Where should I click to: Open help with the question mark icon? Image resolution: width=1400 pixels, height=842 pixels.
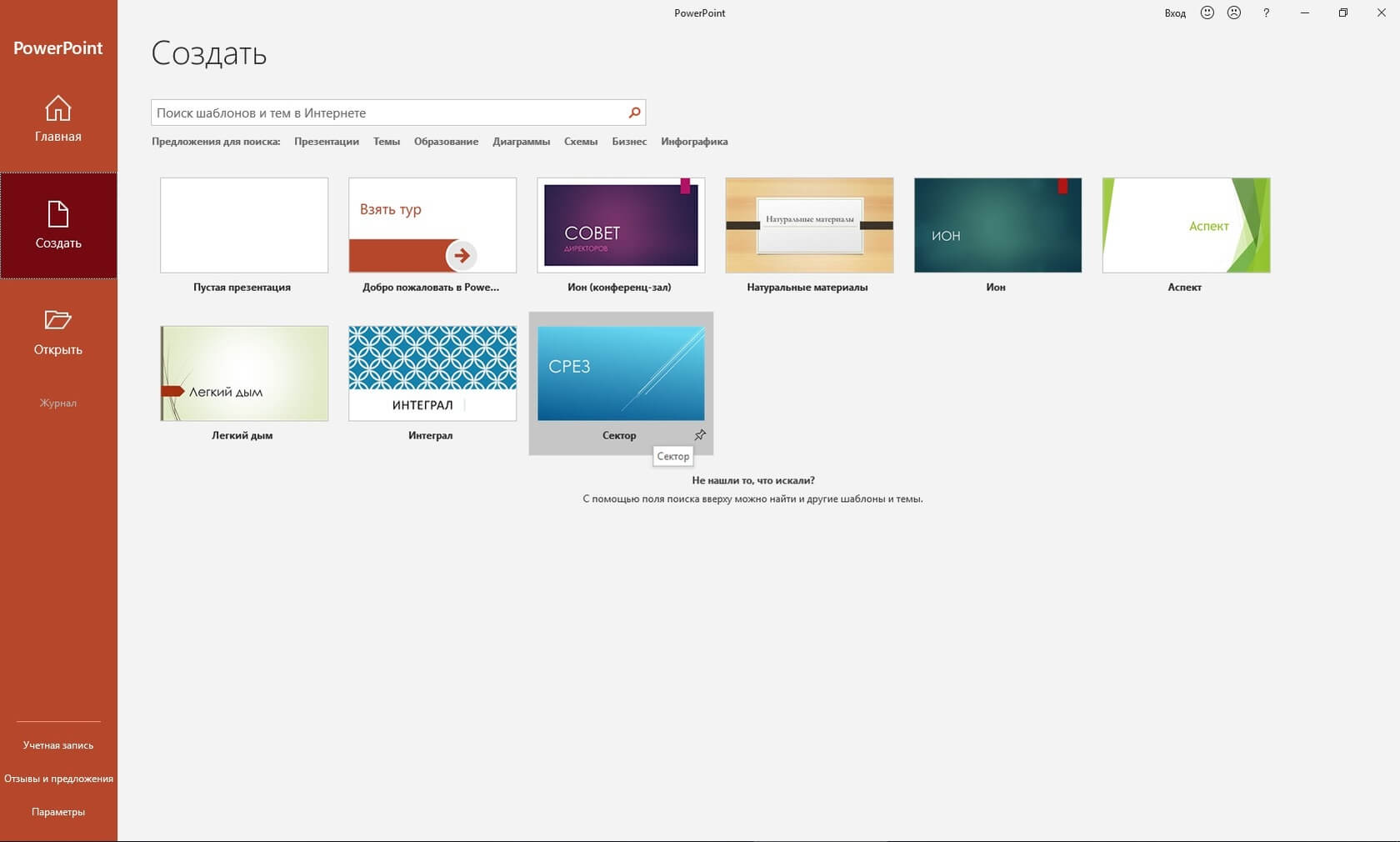click(1266, 13)
